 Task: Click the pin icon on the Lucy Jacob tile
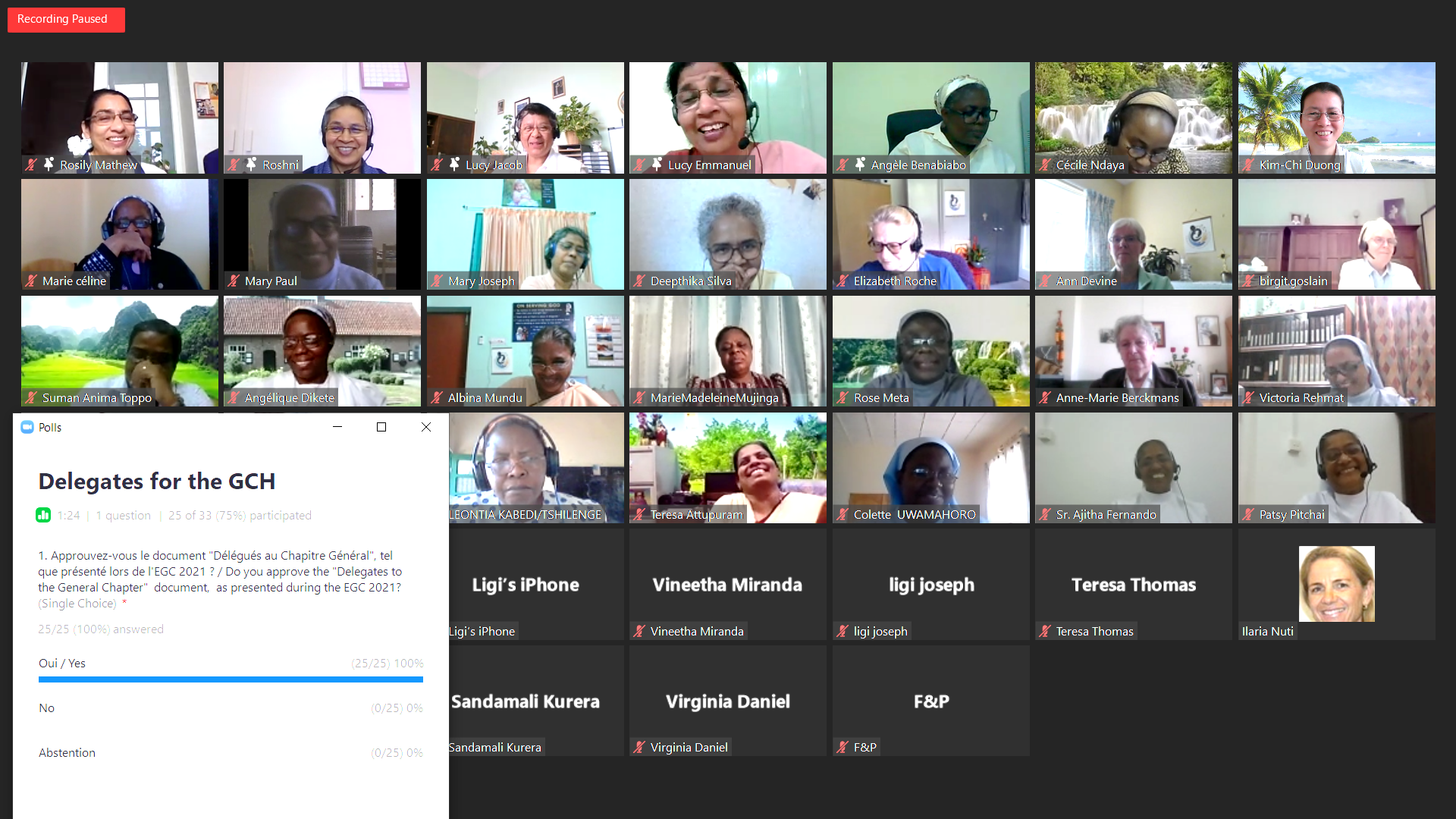point(455,164)
